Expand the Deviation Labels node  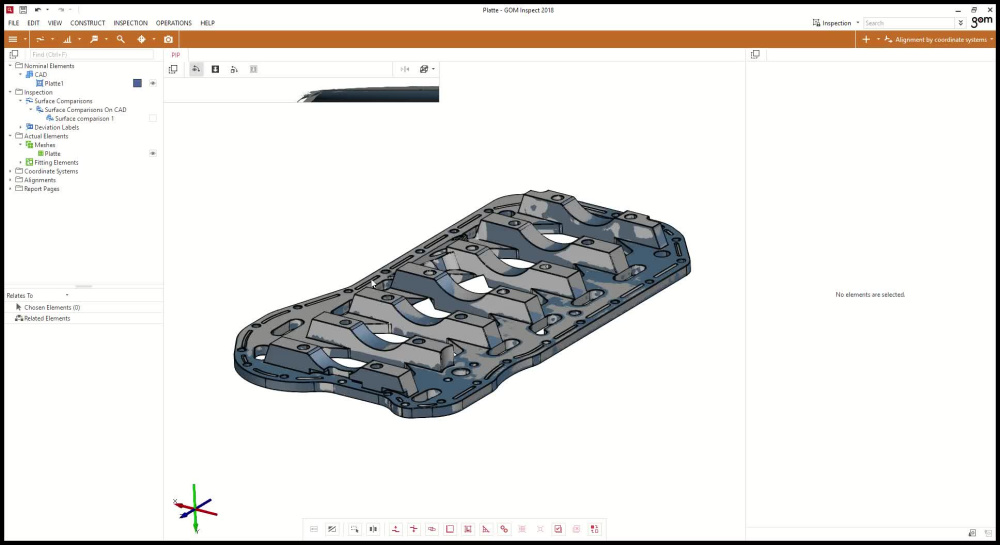[x=20, y=127]
